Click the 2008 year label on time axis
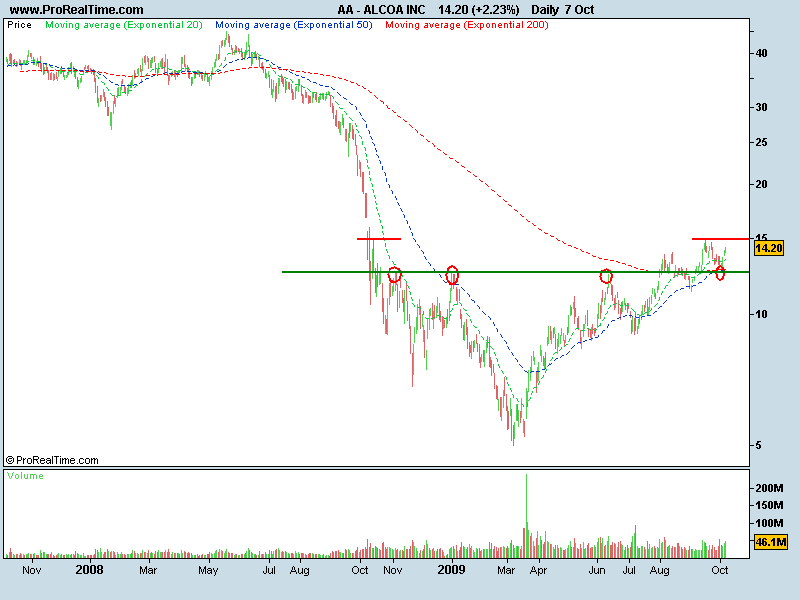The width and height of the screenshot is (800, 600). 89,569
